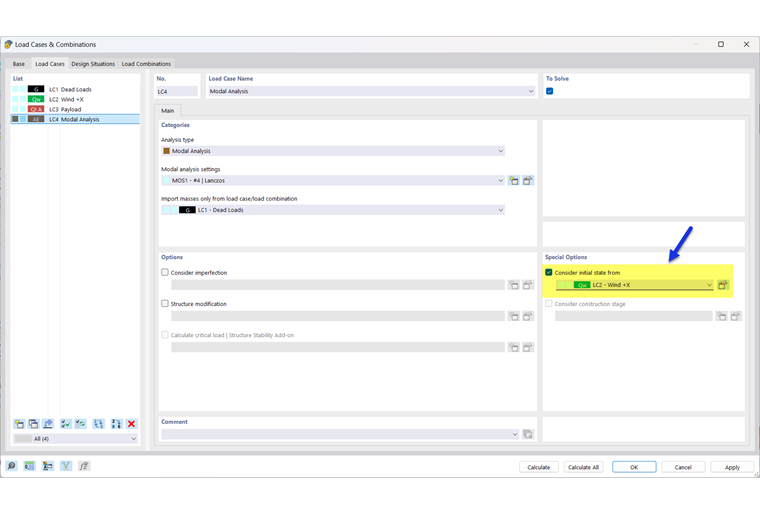Click new imperfection case icon
Viewport: 760px width, 514px height.
point(514,285)
